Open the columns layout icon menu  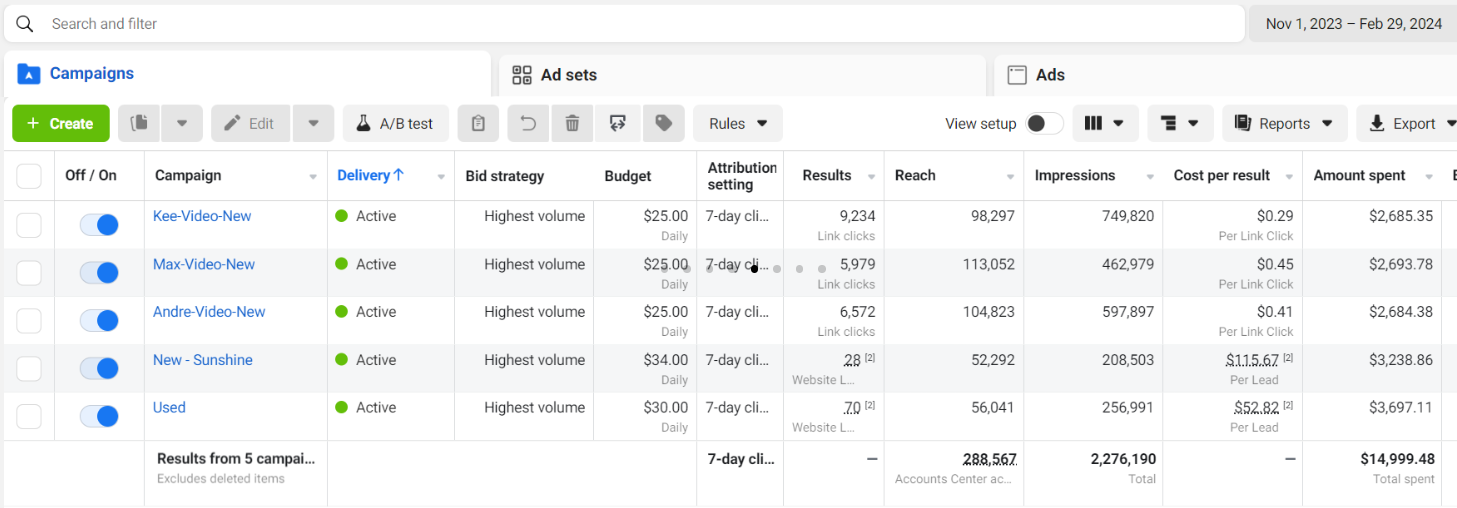[x=1104, y=123]
